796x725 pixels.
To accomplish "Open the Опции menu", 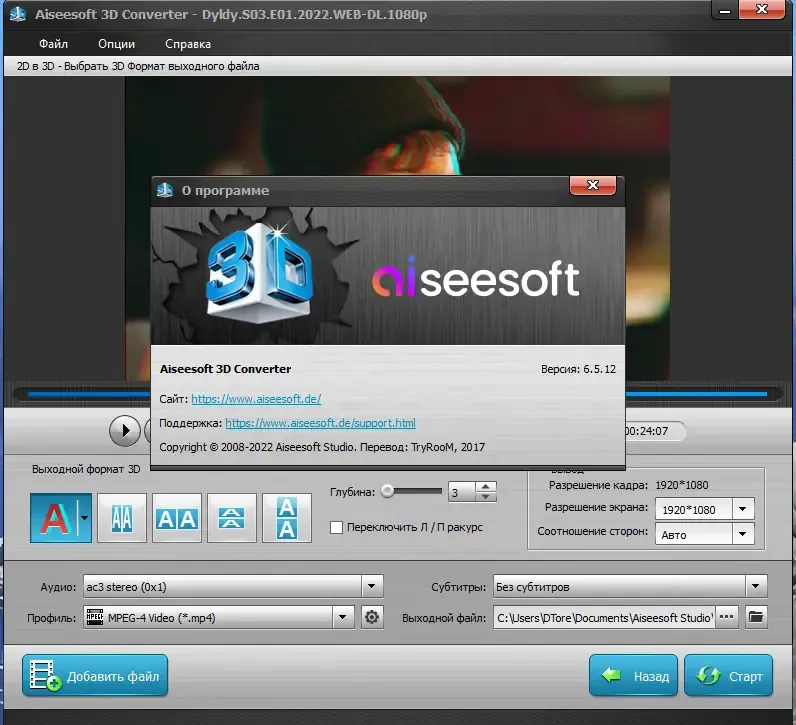I will [x=116, y=44].
